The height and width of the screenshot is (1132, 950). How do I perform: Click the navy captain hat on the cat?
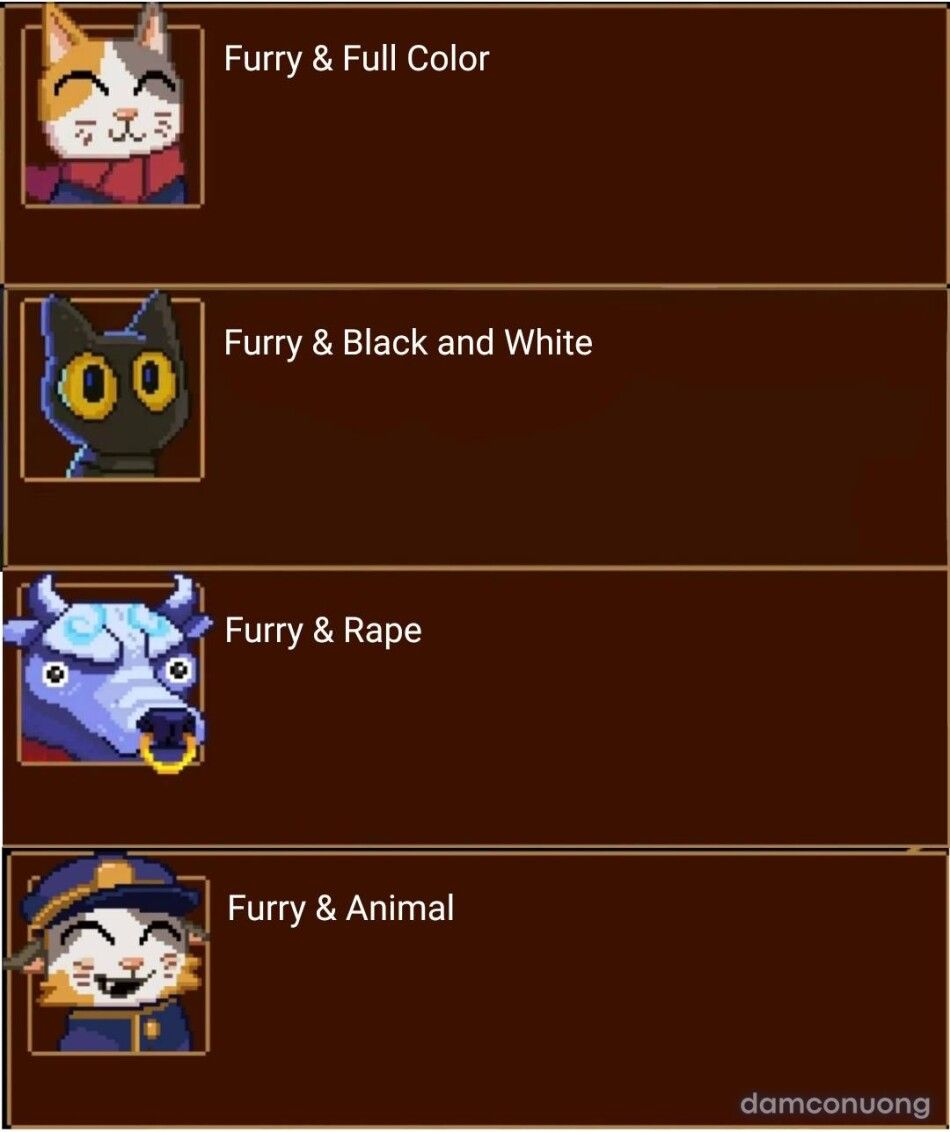[110, 890]
